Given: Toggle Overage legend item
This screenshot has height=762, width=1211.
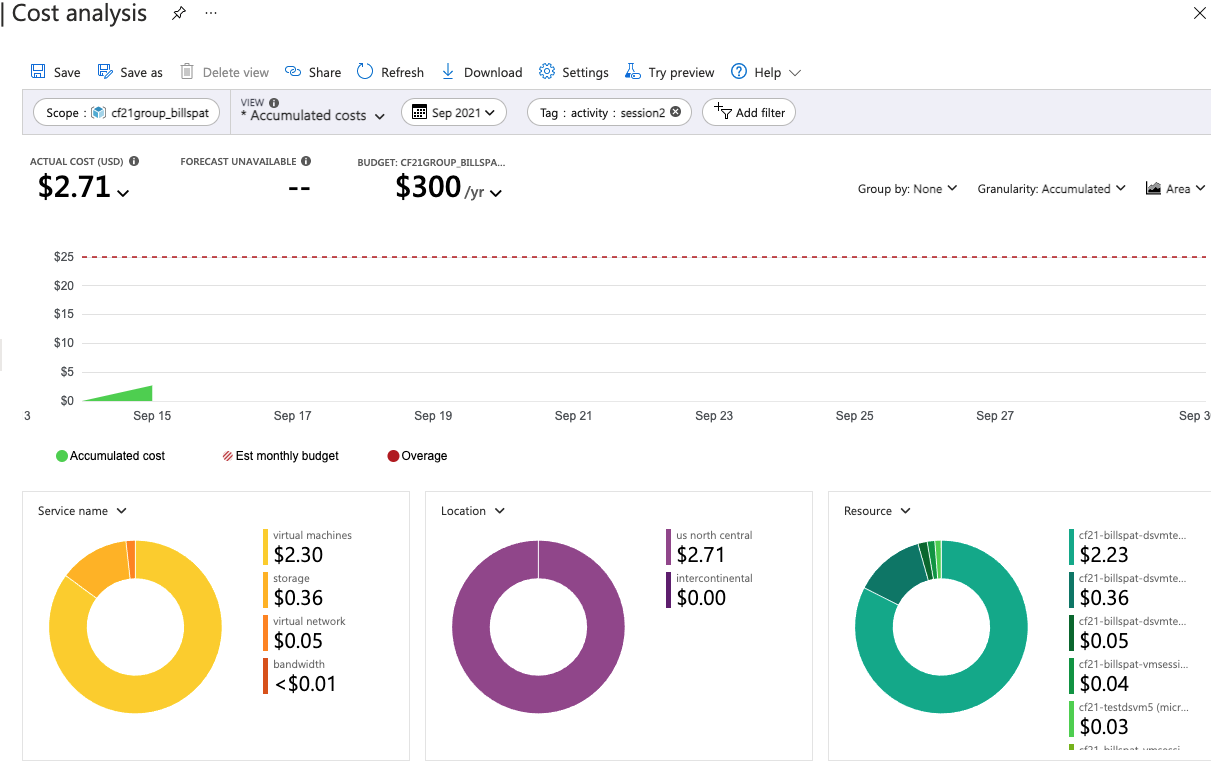Looking at the screenshot, I should click(x=417, y=456).
